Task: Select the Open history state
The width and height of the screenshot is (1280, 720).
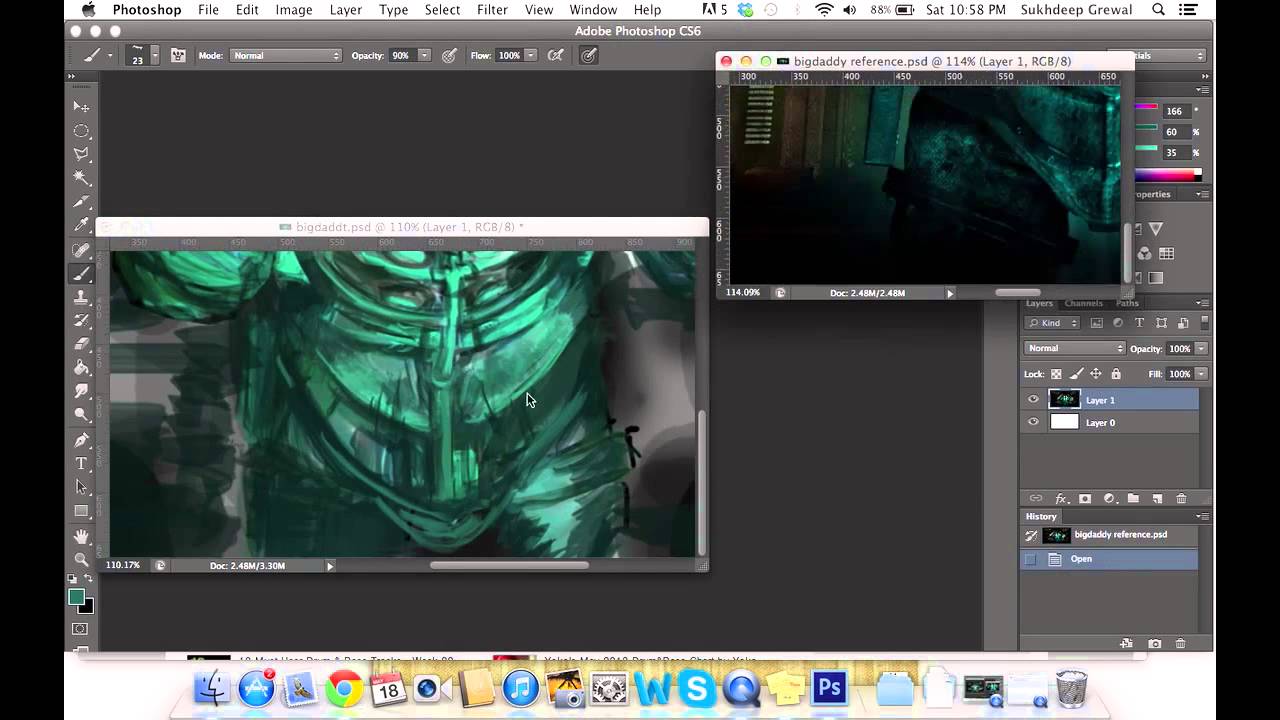Action: pos(1081,559)
